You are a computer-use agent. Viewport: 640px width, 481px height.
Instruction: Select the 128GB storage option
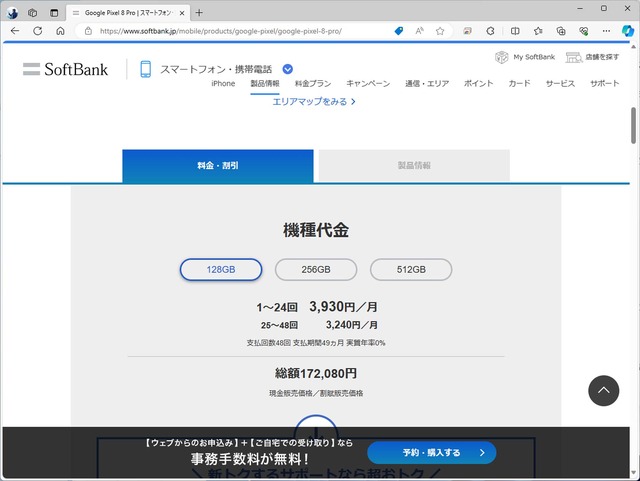click(x=221, y=269)
